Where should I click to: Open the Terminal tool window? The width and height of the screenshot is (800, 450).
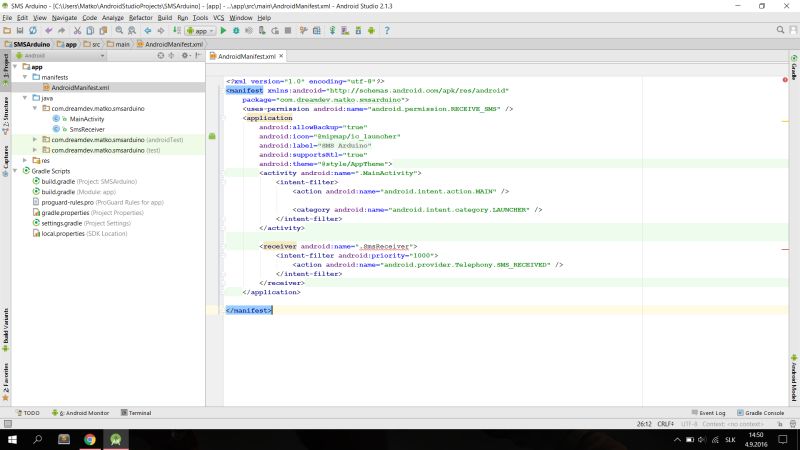(136, 413)
